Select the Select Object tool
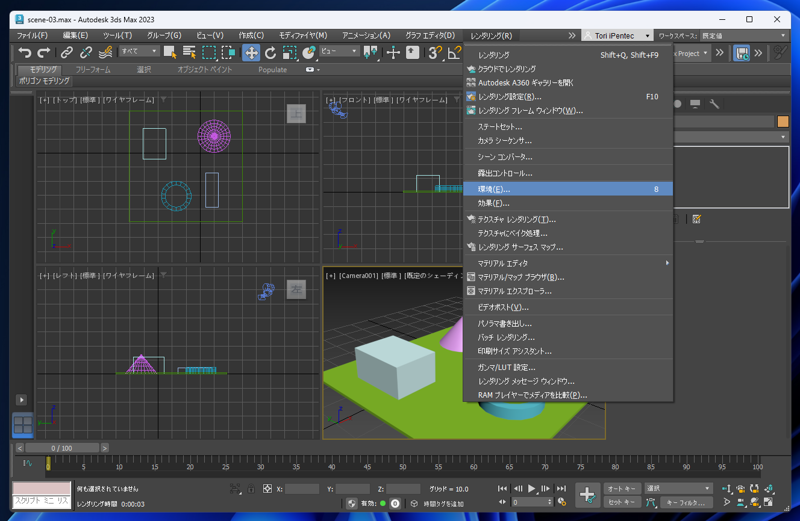 point(170,53)
